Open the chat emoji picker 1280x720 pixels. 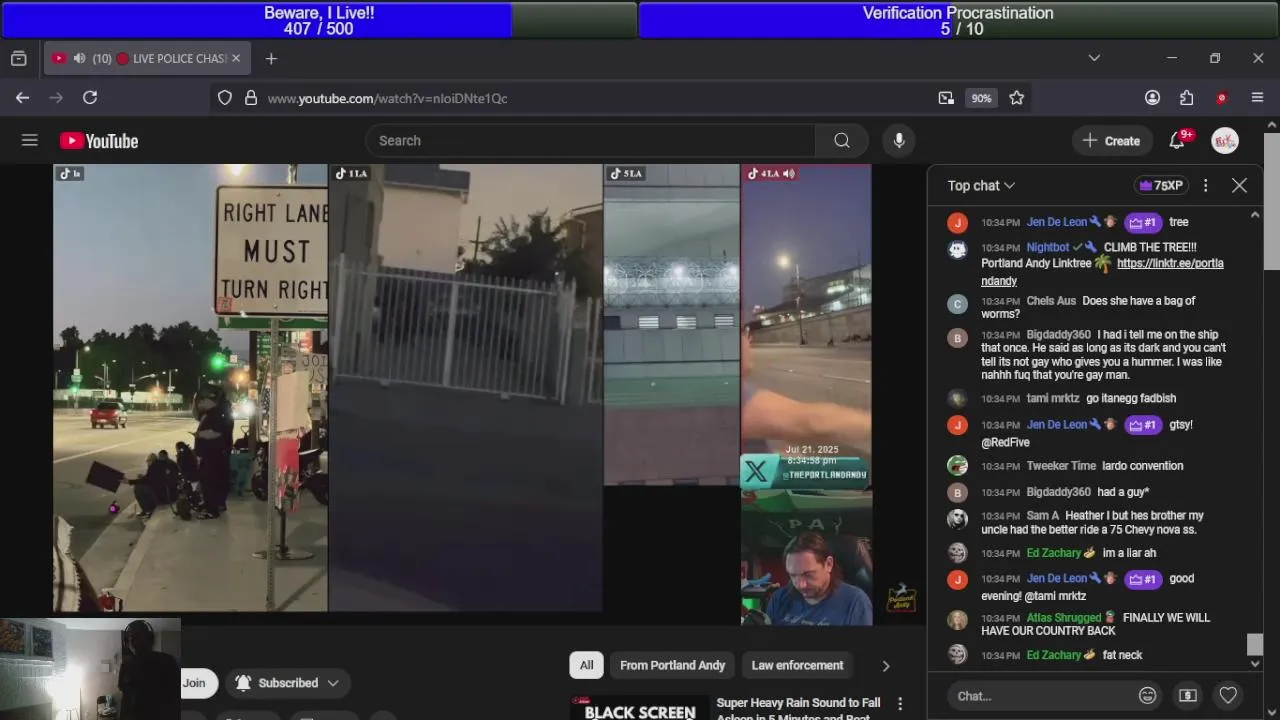click(x=1148, y=696)
